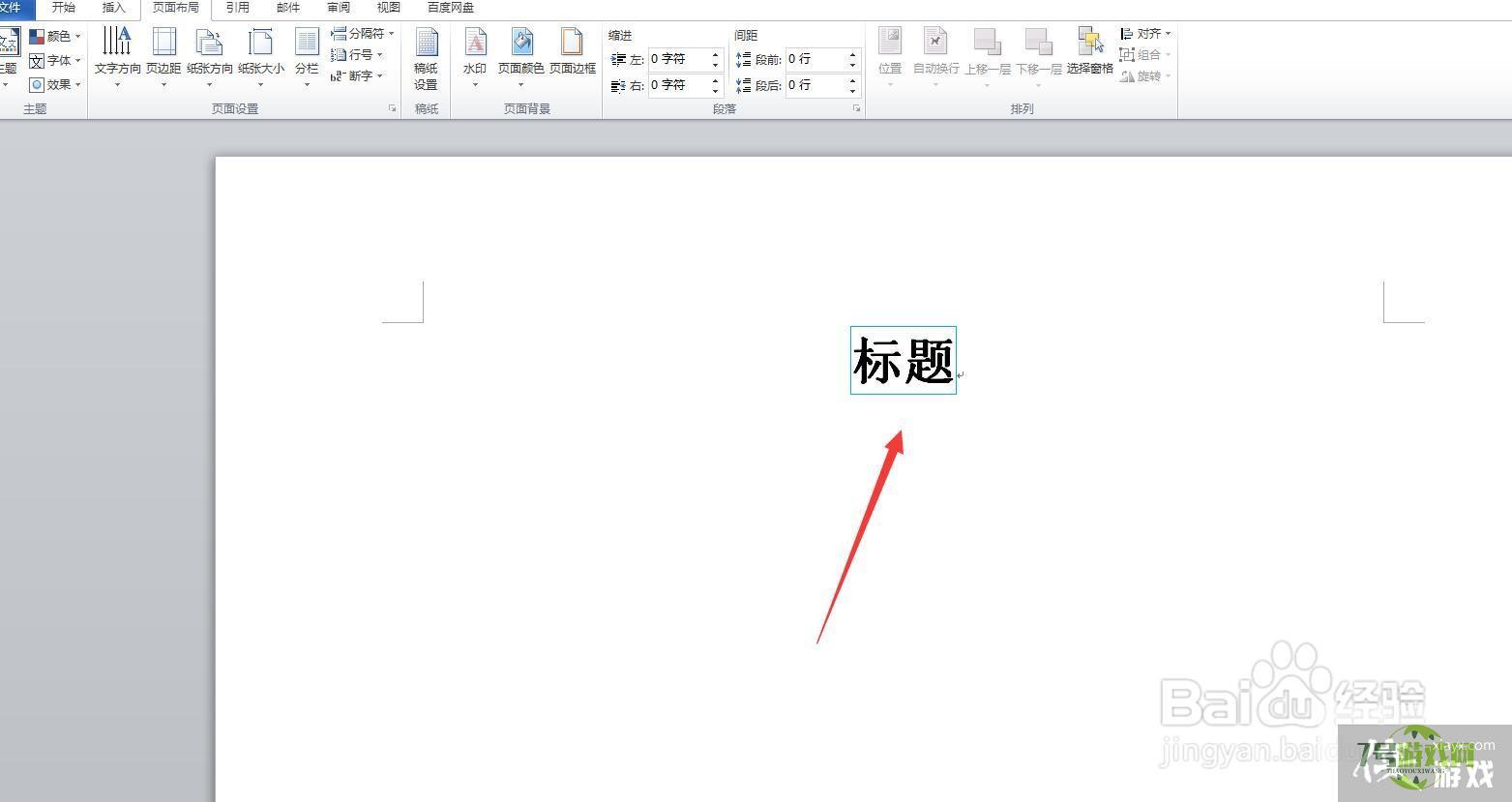Click the Line Numbers (行号) icon
The width and height of the screenshot is (1512, 802).
coord(339,54)
